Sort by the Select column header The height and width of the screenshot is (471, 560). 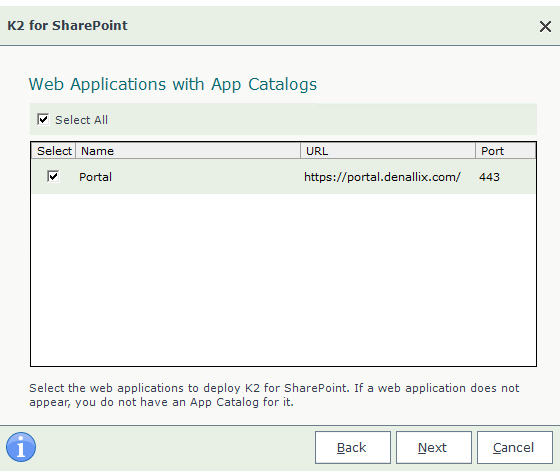(x=54, y=151)
